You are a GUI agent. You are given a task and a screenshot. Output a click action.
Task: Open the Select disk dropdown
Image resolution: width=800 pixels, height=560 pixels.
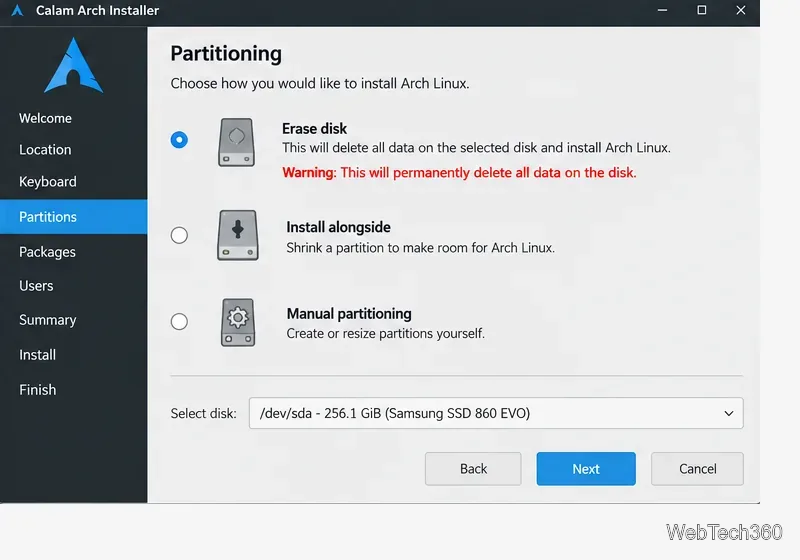pyautogui.click(x=496, y=413)
